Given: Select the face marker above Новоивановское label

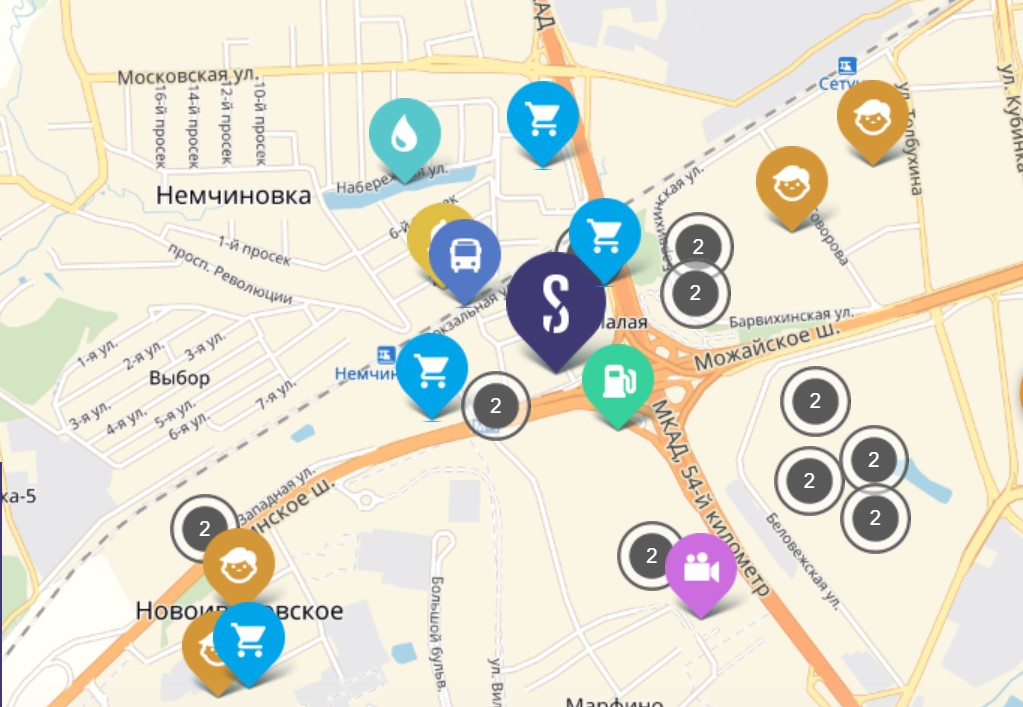Looking at the screenshot, I should (239, 564).
